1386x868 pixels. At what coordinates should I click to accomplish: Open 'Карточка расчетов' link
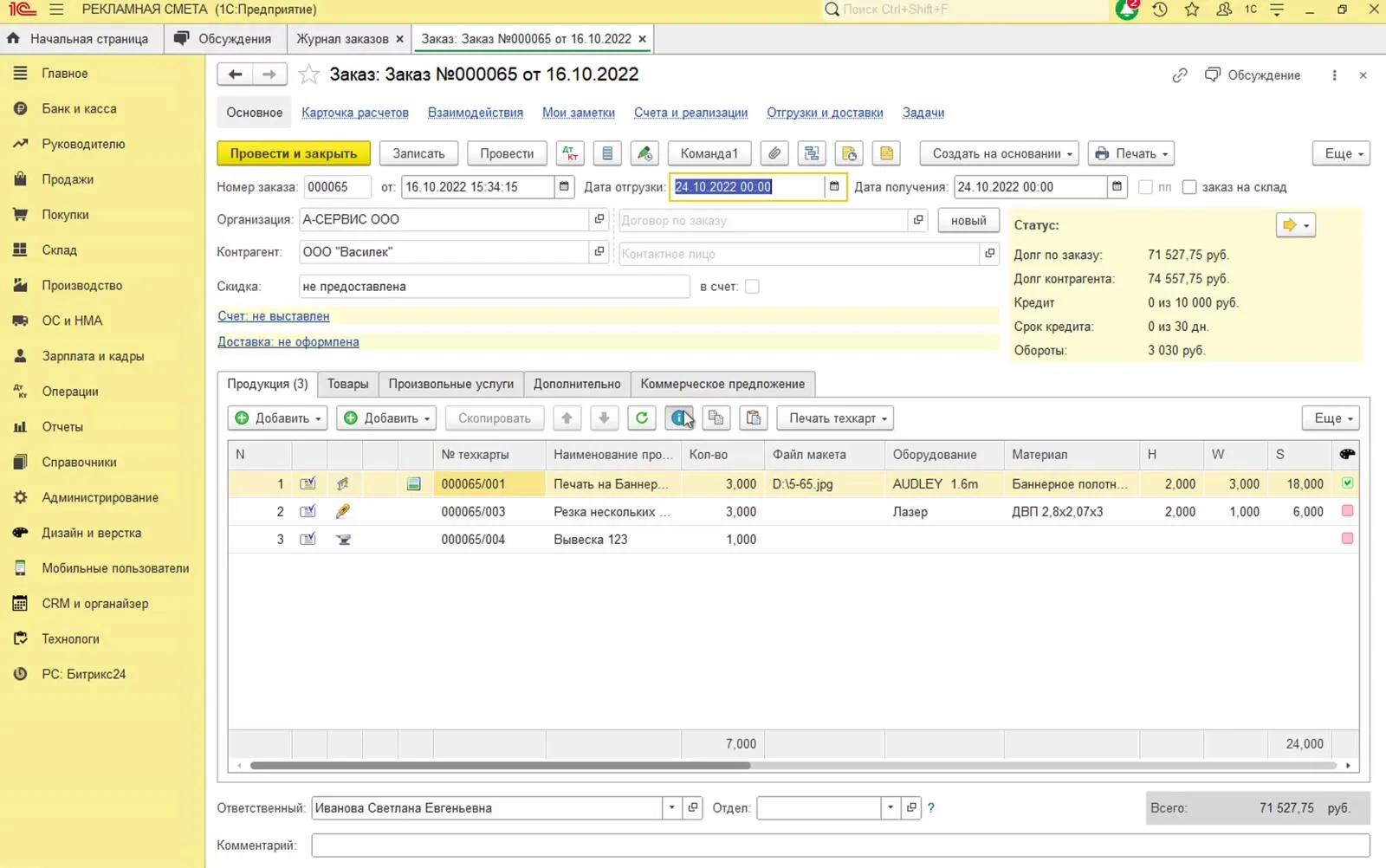(355, 113)
